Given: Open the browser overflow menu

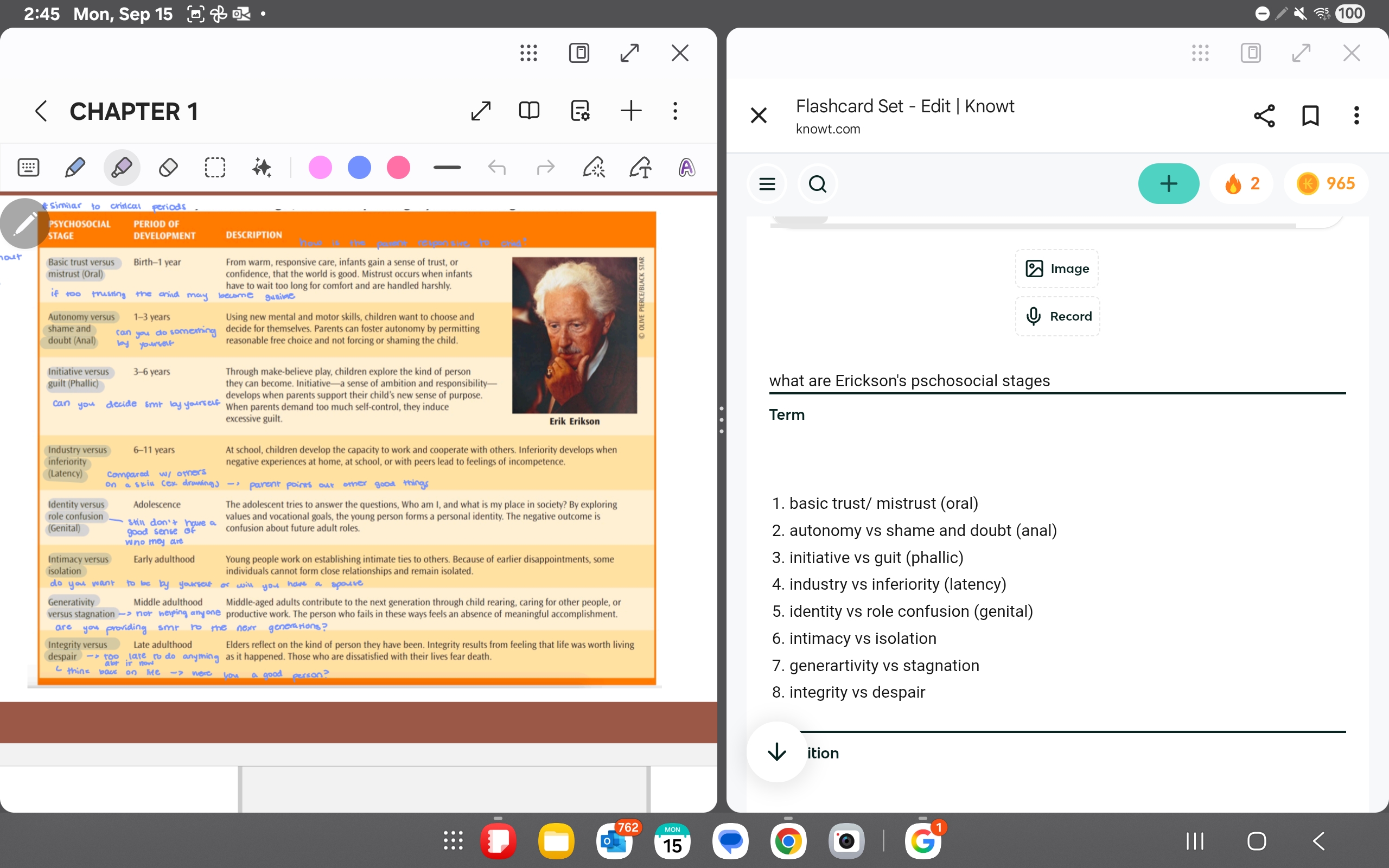Looking at the screenshot, I should click(1356, 116).
